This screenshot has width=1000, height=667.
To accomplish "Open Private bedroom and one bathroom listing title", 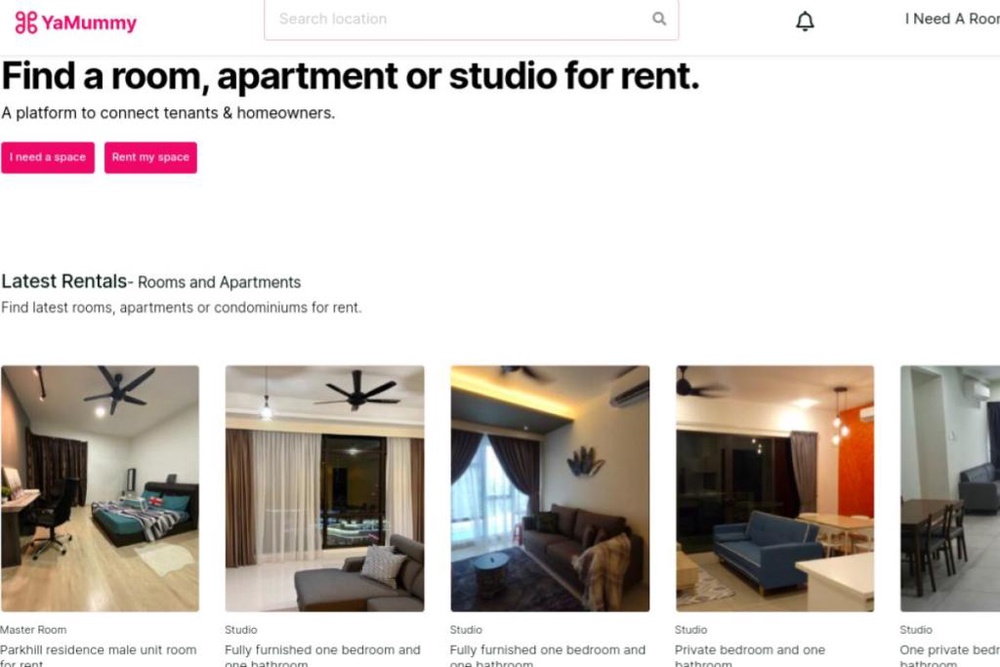I will click(750, 657).
